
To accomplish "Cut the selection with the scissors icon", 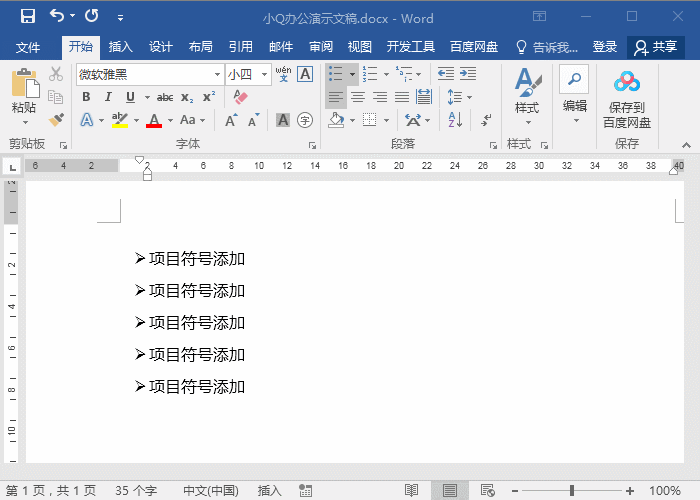I will 56,74.
